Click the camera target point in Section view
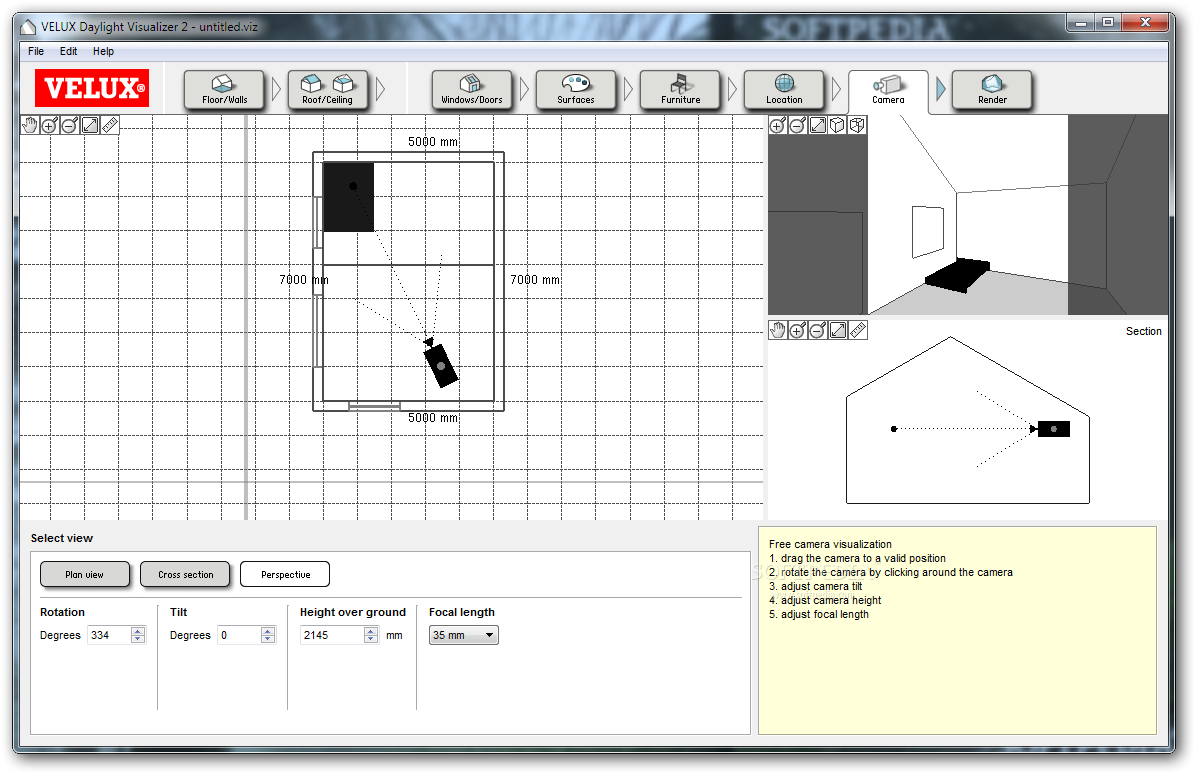The image size is (1196, 774). click(894, 429)
